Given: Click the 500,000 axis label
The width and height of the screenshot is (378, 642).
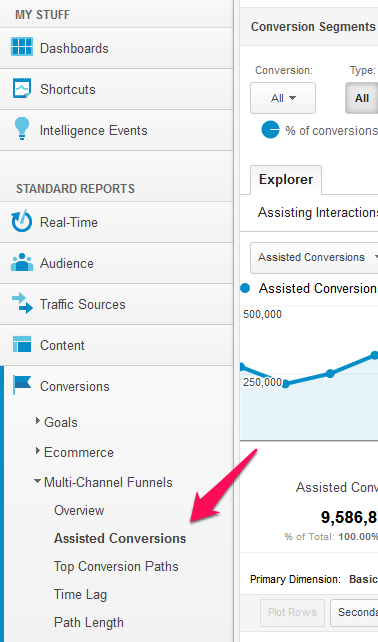Looking at the screenshot, I should (263, 314).
